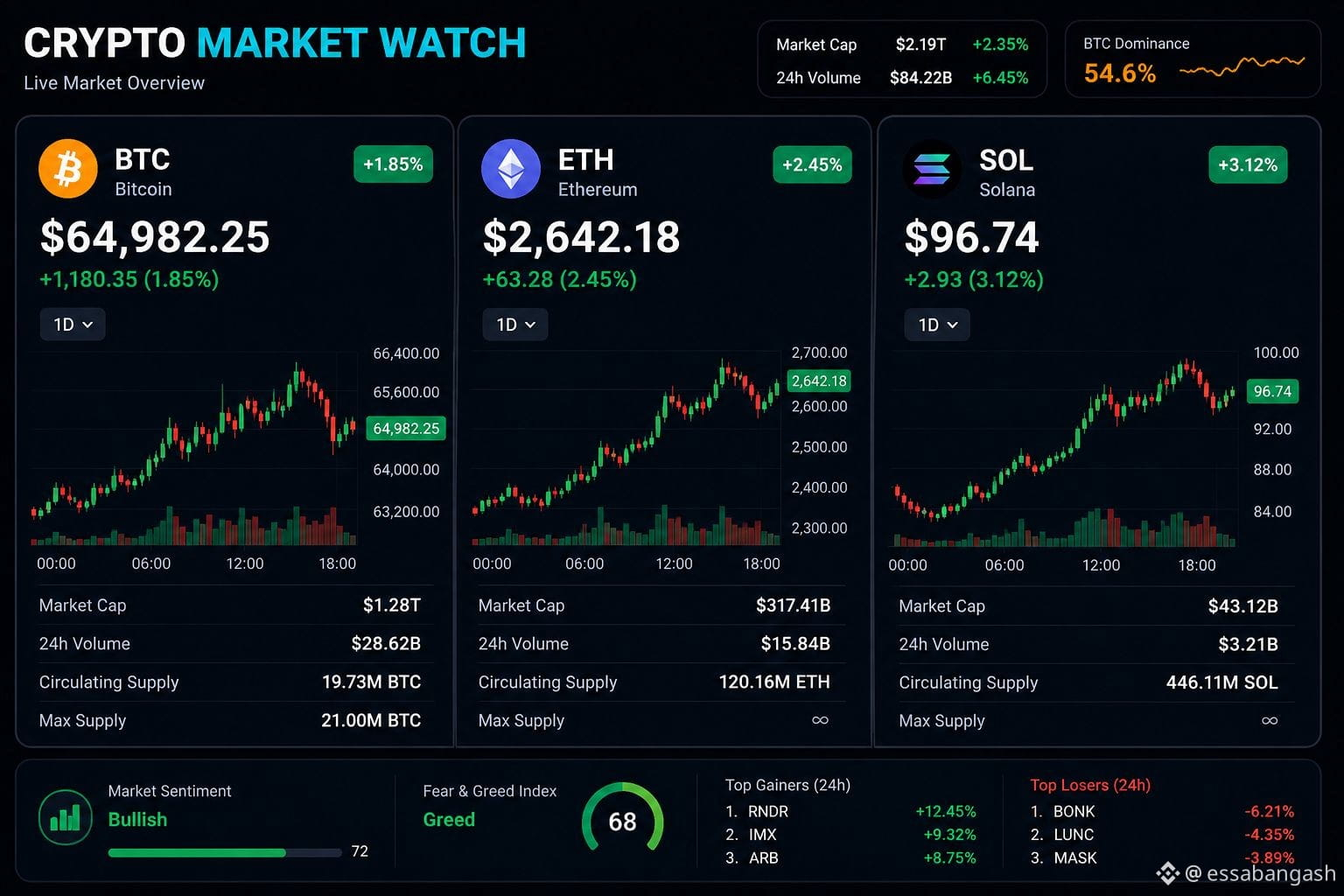
Task: Click the global Market Cap value $2.19T
Action: click(920, 44)
